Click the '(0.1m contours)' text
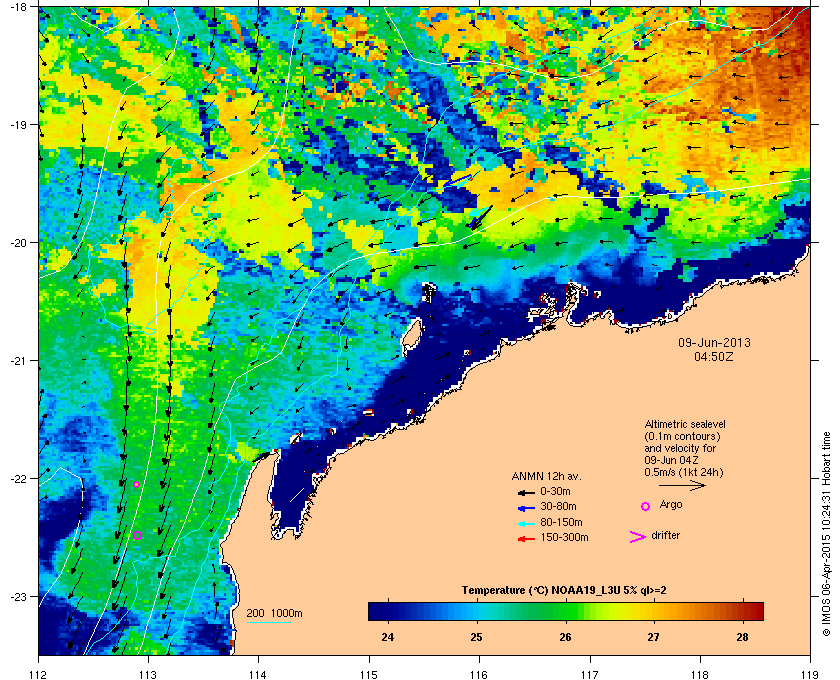This screenshot has width=840, height=680. coord(682,436)
